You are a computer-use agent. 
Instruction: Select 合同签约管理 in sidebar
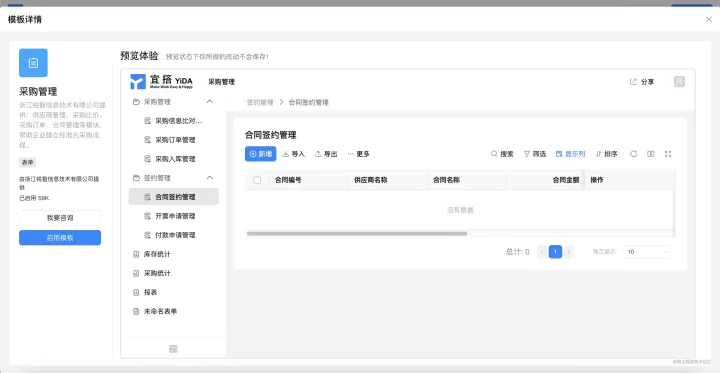(x=174, y=197)
